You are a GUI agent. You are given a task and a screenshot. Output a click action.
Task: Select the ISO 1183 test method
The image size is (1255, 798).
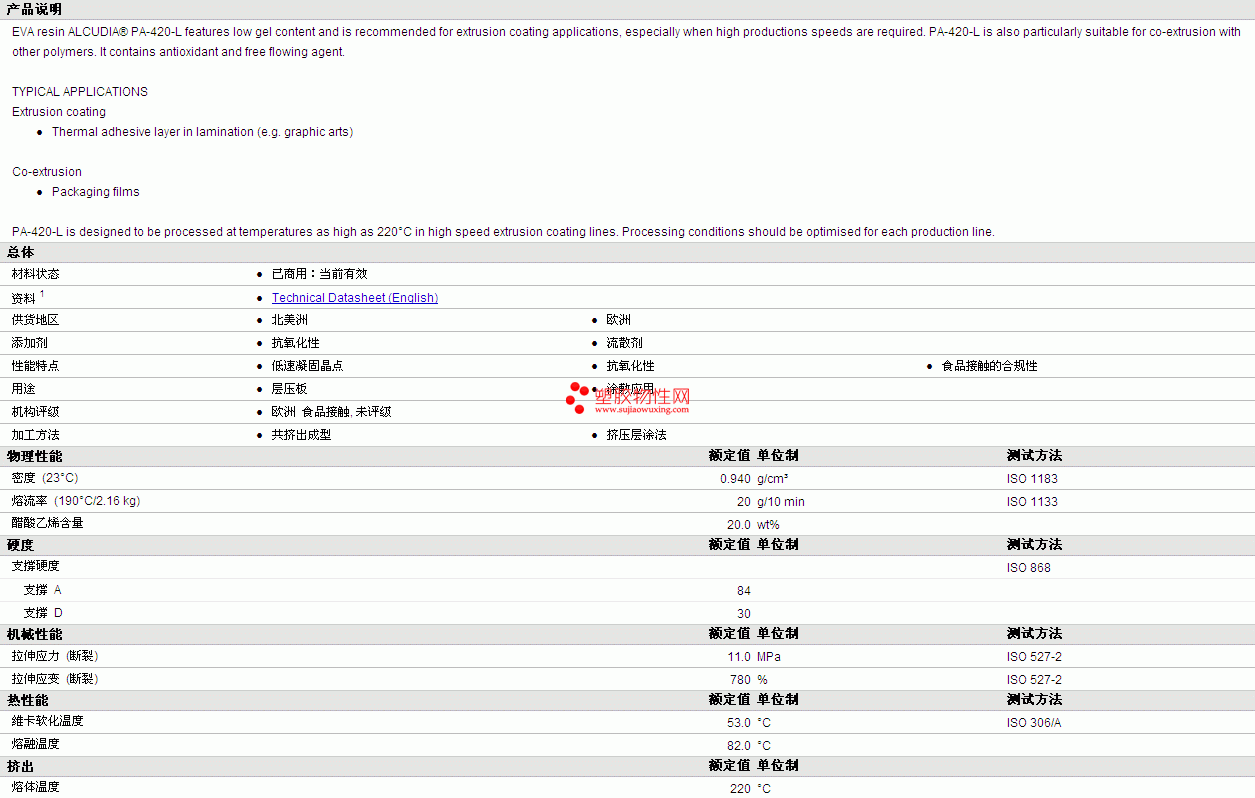[x=1032, y=479]
